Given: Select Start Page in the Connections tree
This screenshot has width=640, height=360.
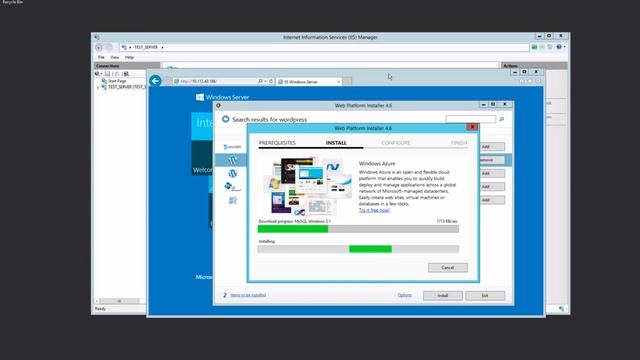Looking at the screenshot, I should click(117, 81).
